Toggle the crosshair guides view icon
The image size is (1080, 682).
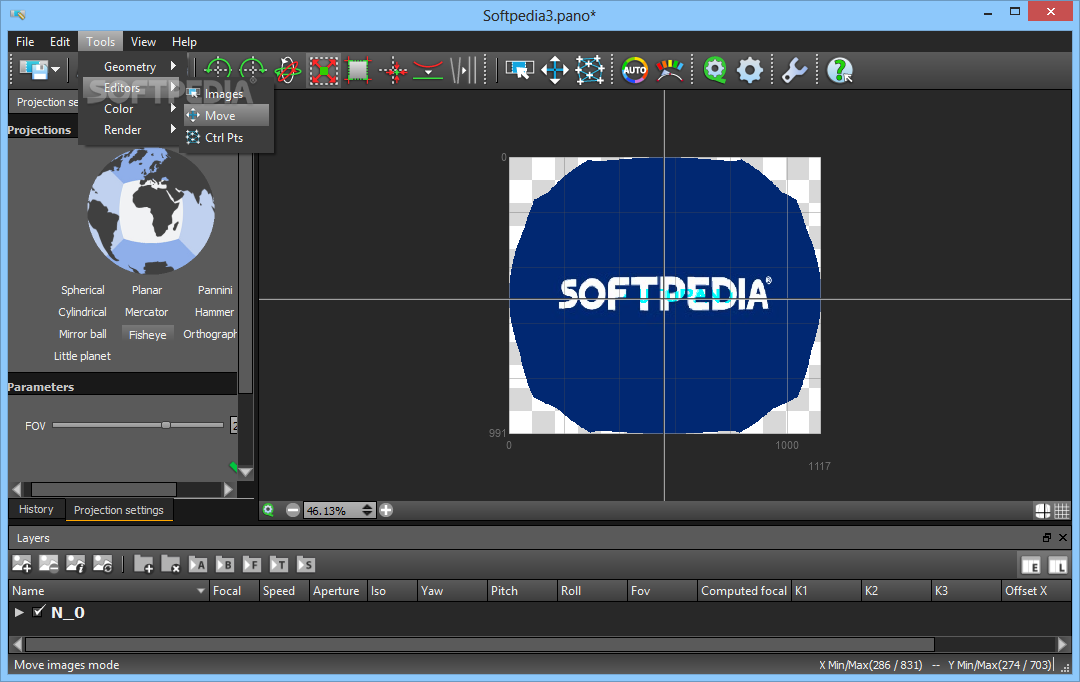pos(1043,510)
